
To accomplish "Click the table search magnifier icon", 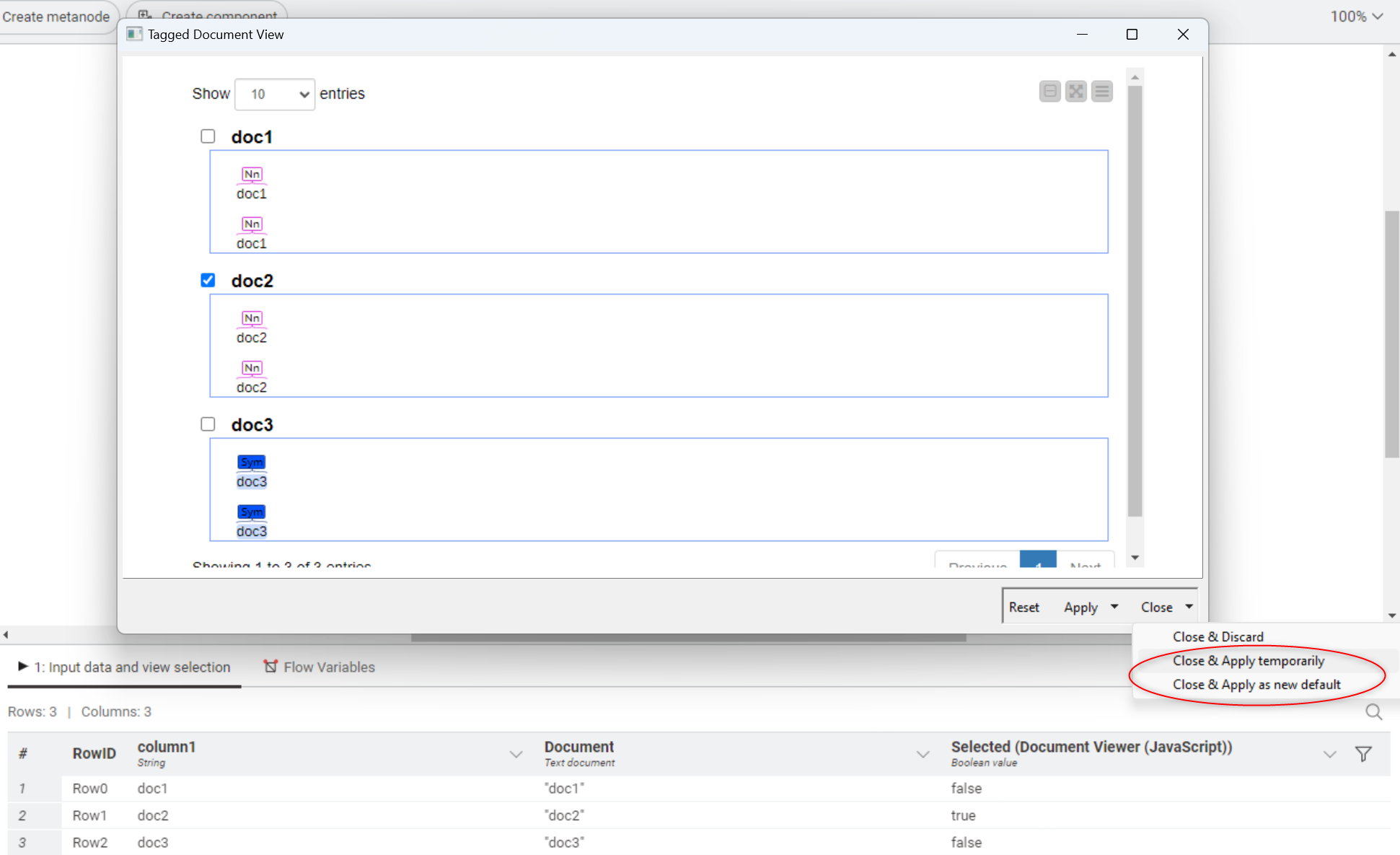I will 1373,712.
